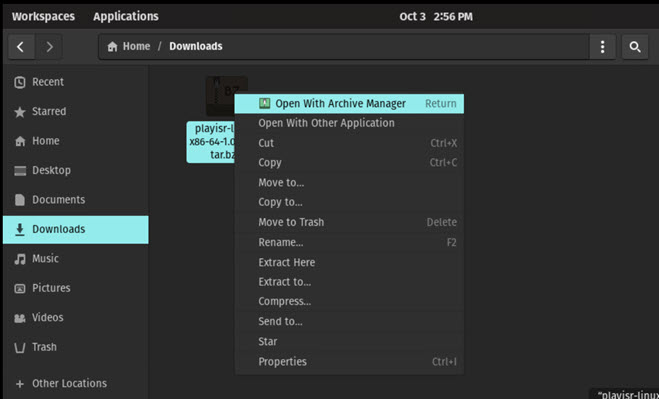
Task: Open the three-dot view options menu
Action: [x=602, y=47]
